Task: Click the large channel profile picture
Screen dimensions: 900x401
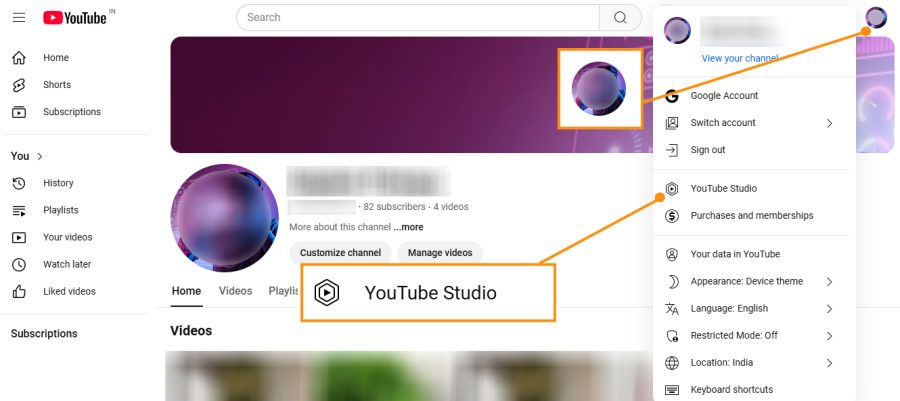Action: click(x=224, y=218)
